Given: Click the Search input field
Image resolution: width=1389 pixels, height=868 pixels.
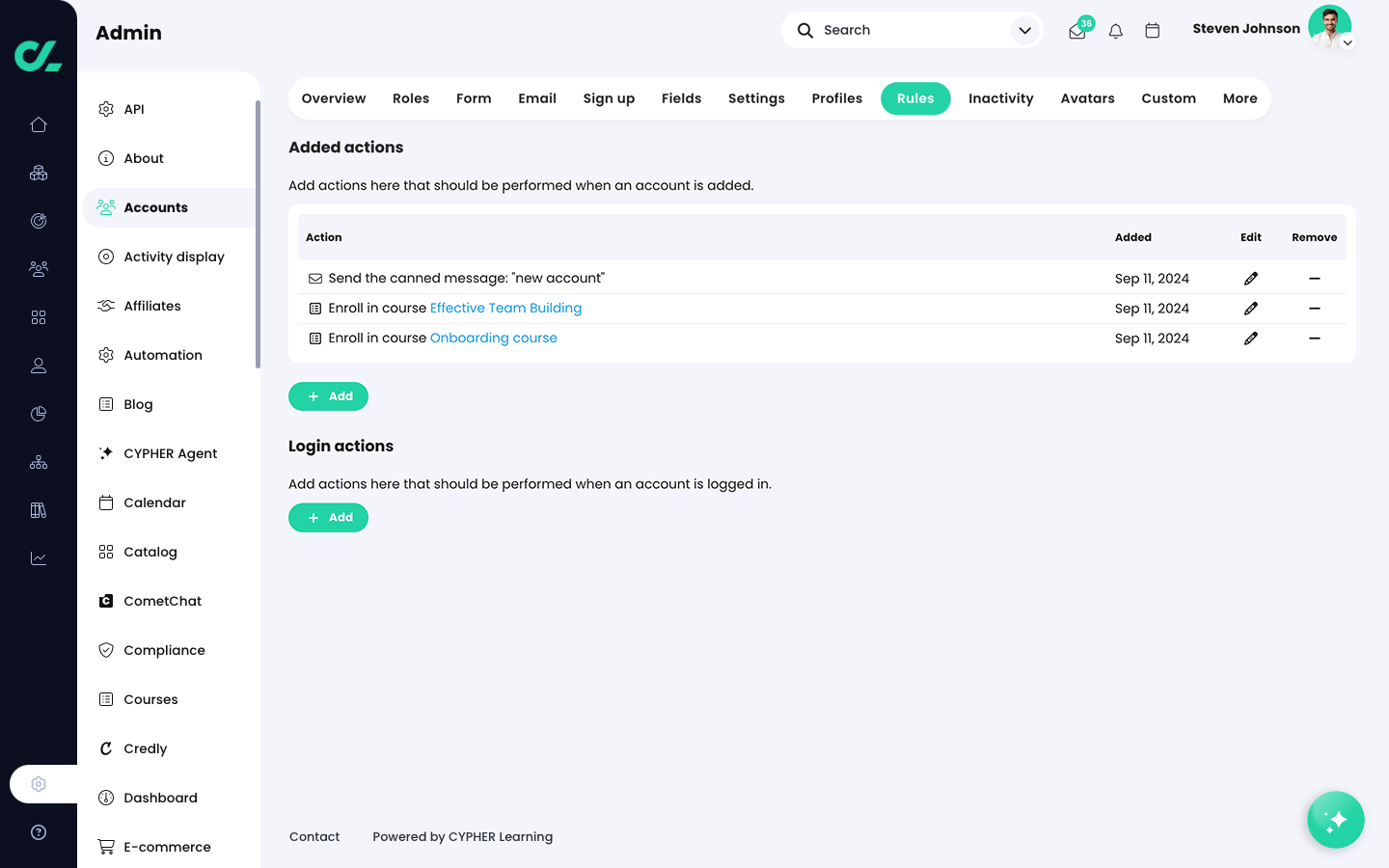Looking at the screenshot, I should point(907,31).
